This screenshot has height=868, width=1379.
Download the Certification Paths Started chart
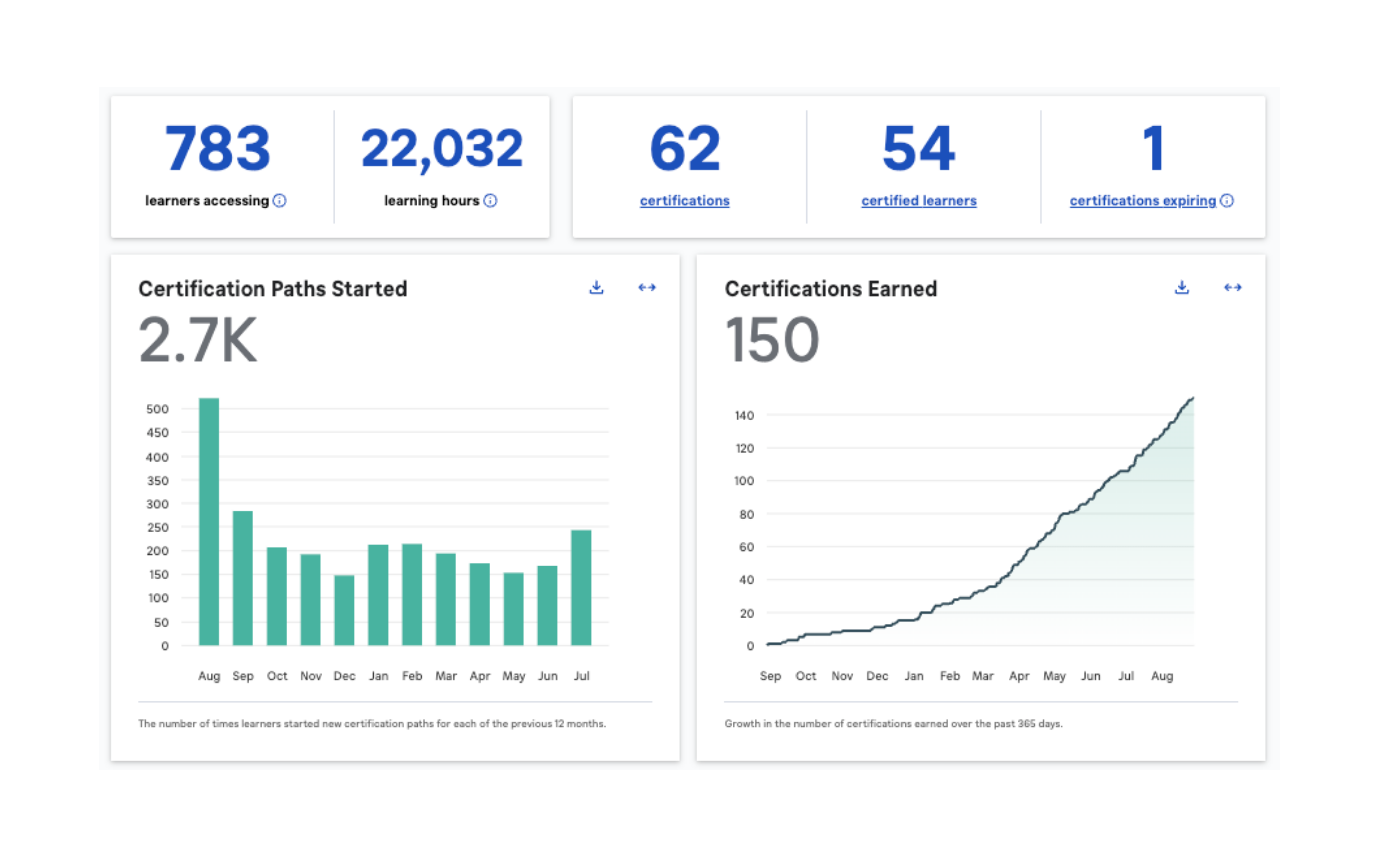[596, 287]
